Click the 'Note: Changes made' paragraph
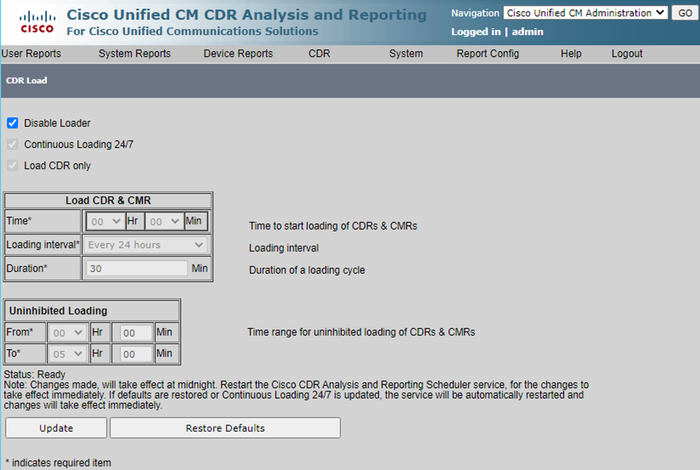 point(296,395)
